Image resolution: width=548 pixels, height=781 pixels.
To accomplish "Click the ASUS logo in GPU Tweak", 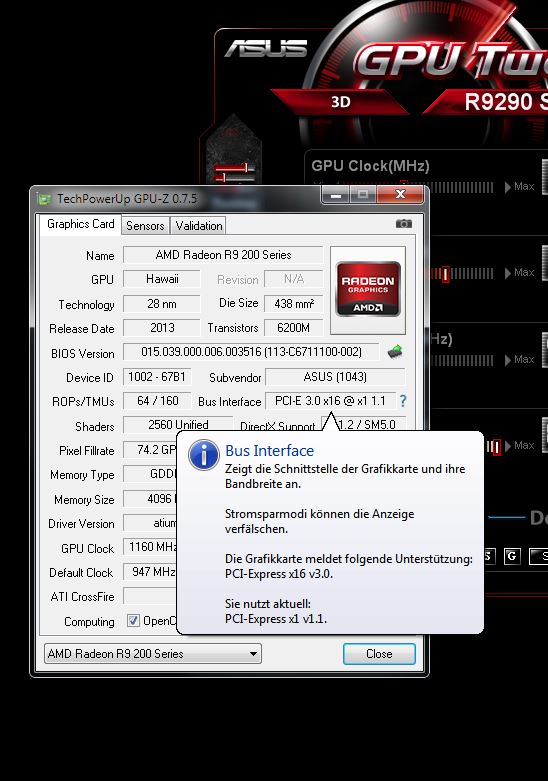I will tap(266, 49).
